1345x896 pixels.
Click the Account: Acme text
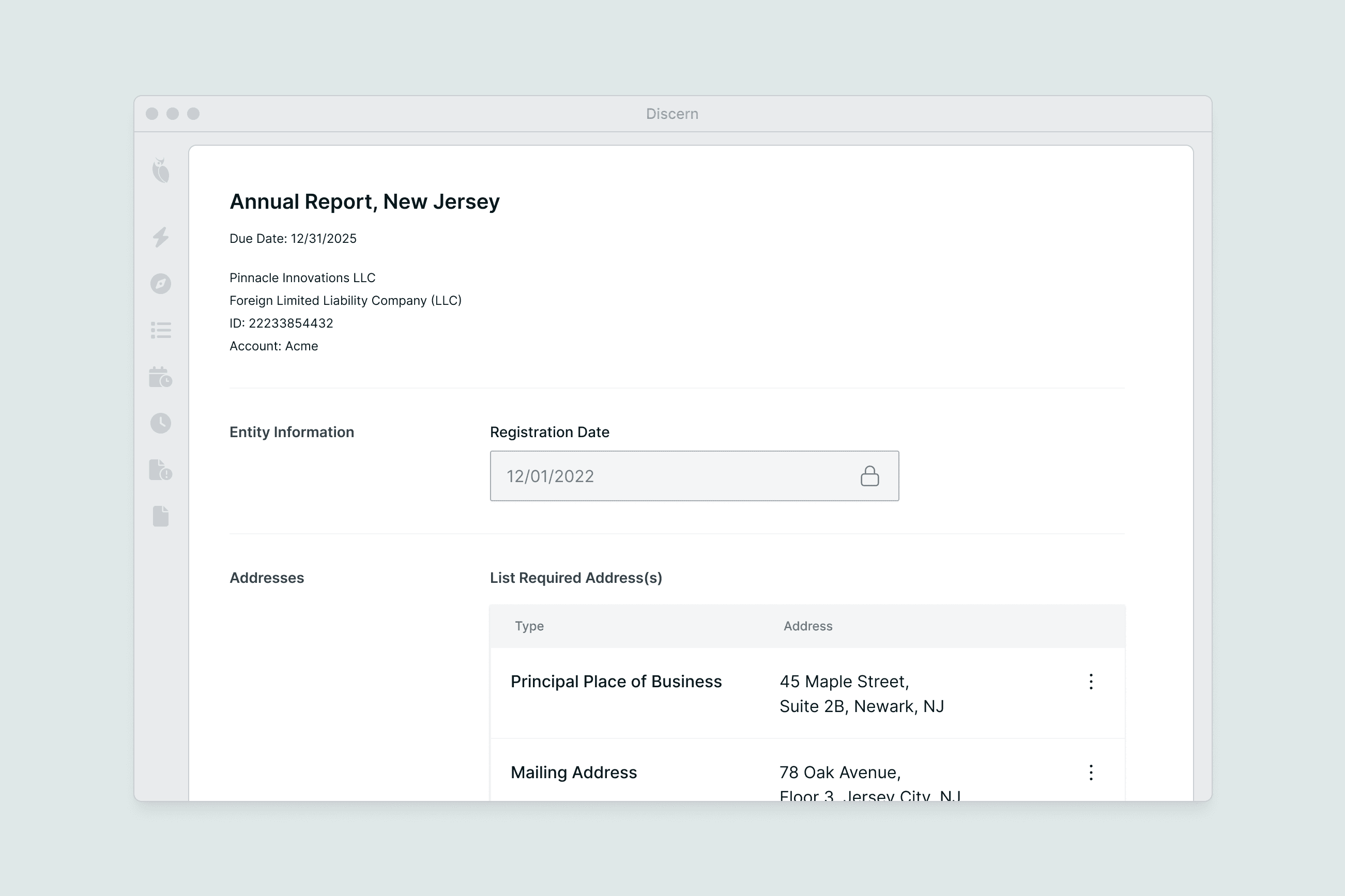coord(274,346)
